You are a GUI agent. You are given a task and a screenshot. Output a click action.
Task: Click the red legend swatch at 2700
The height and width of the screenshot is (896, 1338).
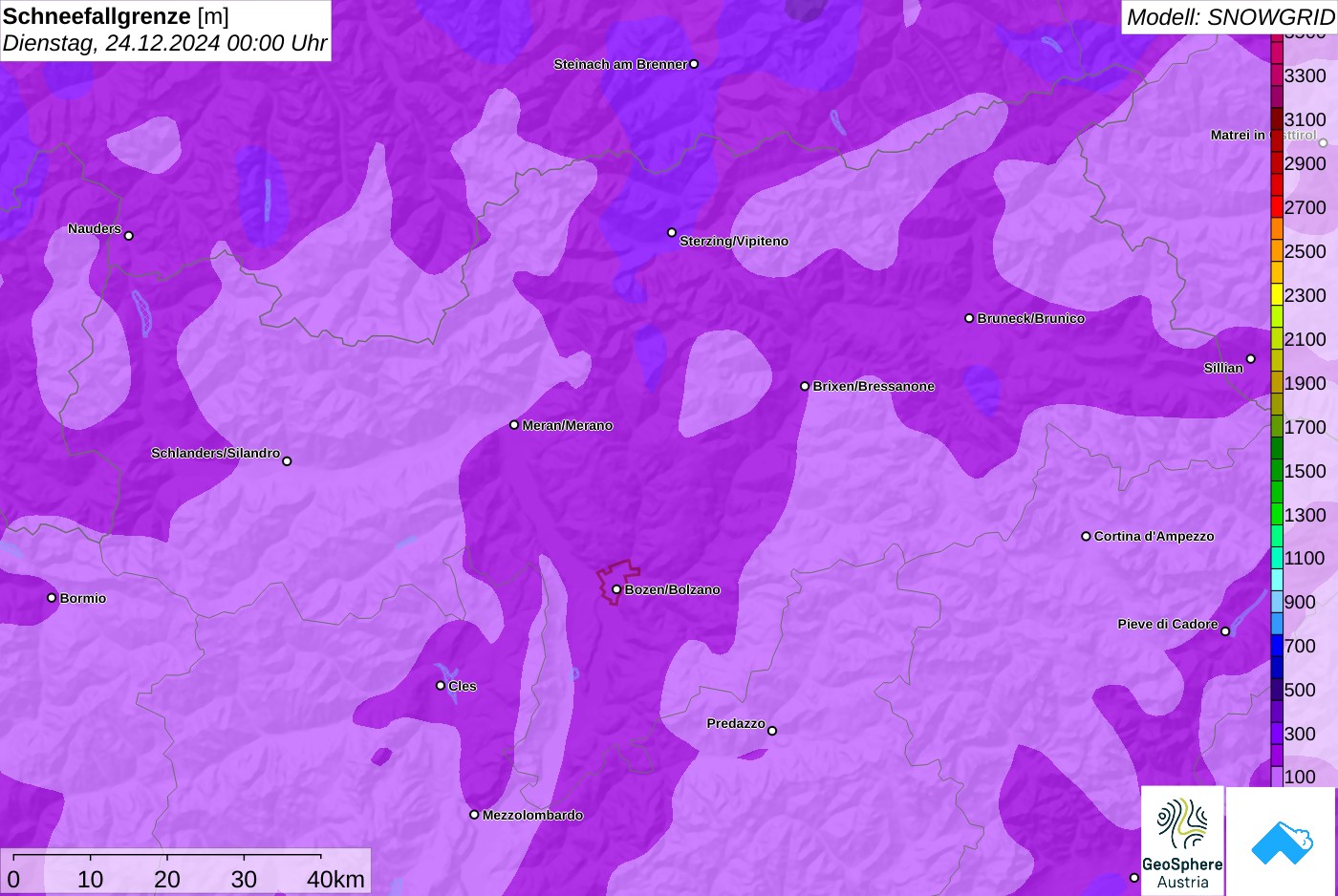point(1277,207)
